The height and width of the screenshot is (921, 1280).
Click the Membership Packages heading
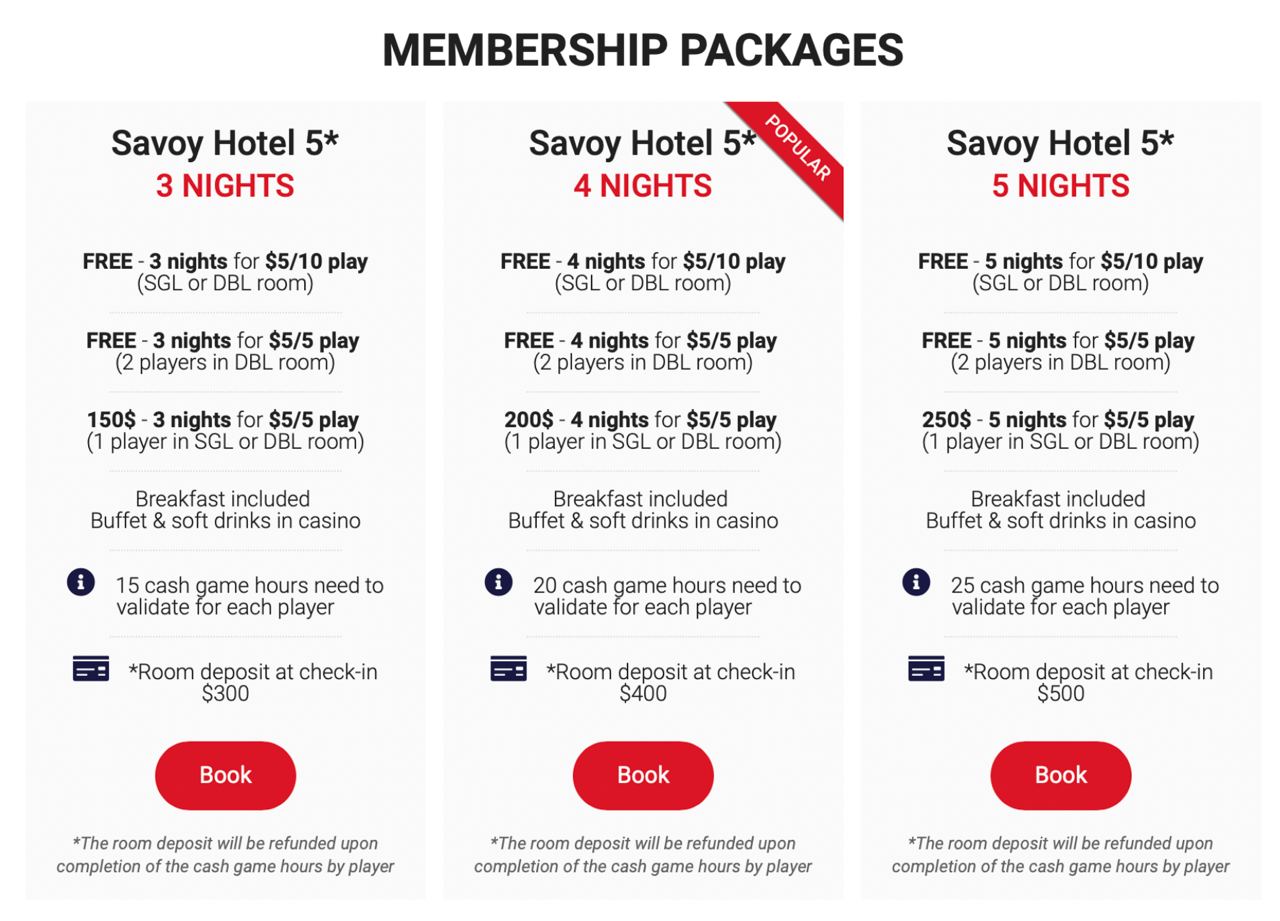(x=643, y=50)
